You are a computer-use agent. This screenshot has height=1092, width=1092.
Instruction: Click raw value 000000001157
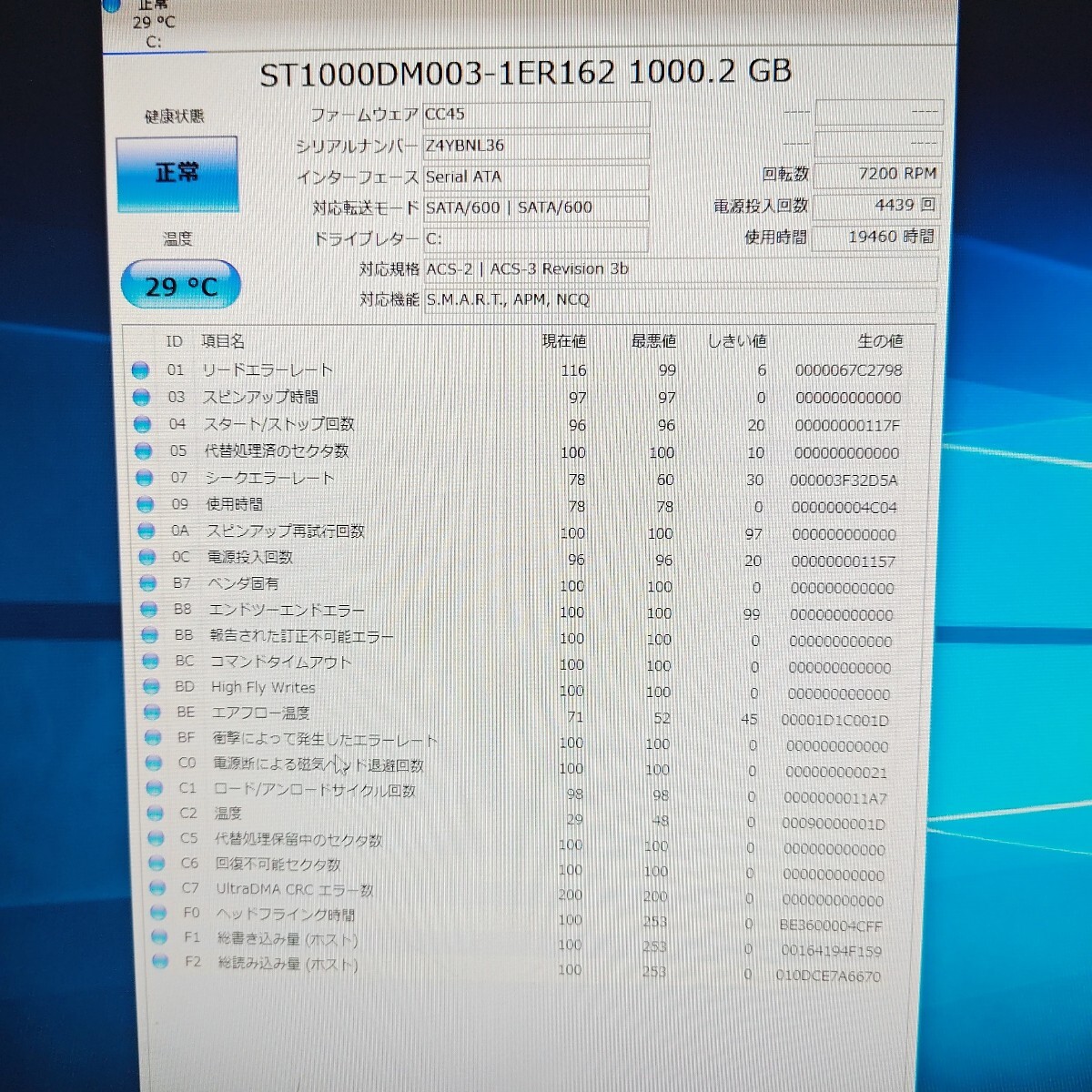[x=844, y=561]
